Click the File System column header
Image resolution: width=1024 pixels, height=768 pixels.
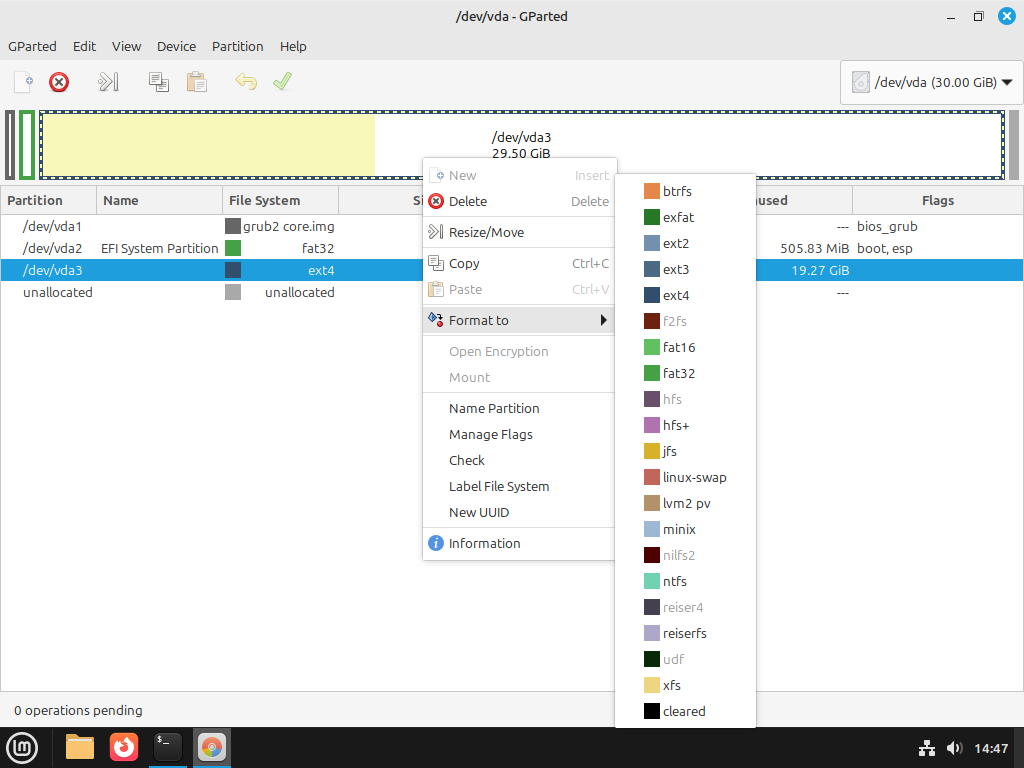(x=264, y=200)
